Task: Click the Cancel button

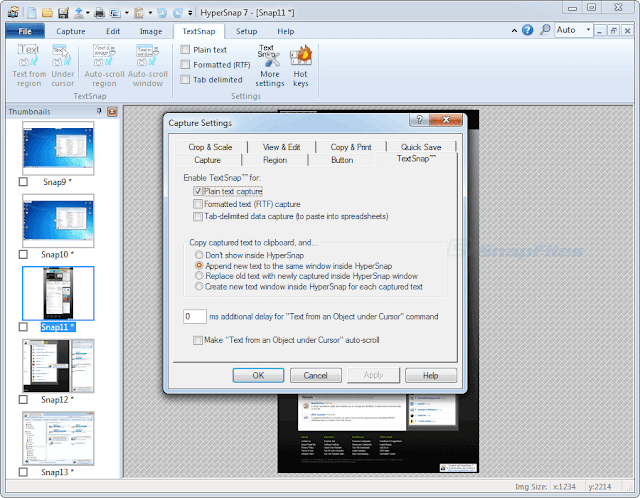Action: [316, 375]
